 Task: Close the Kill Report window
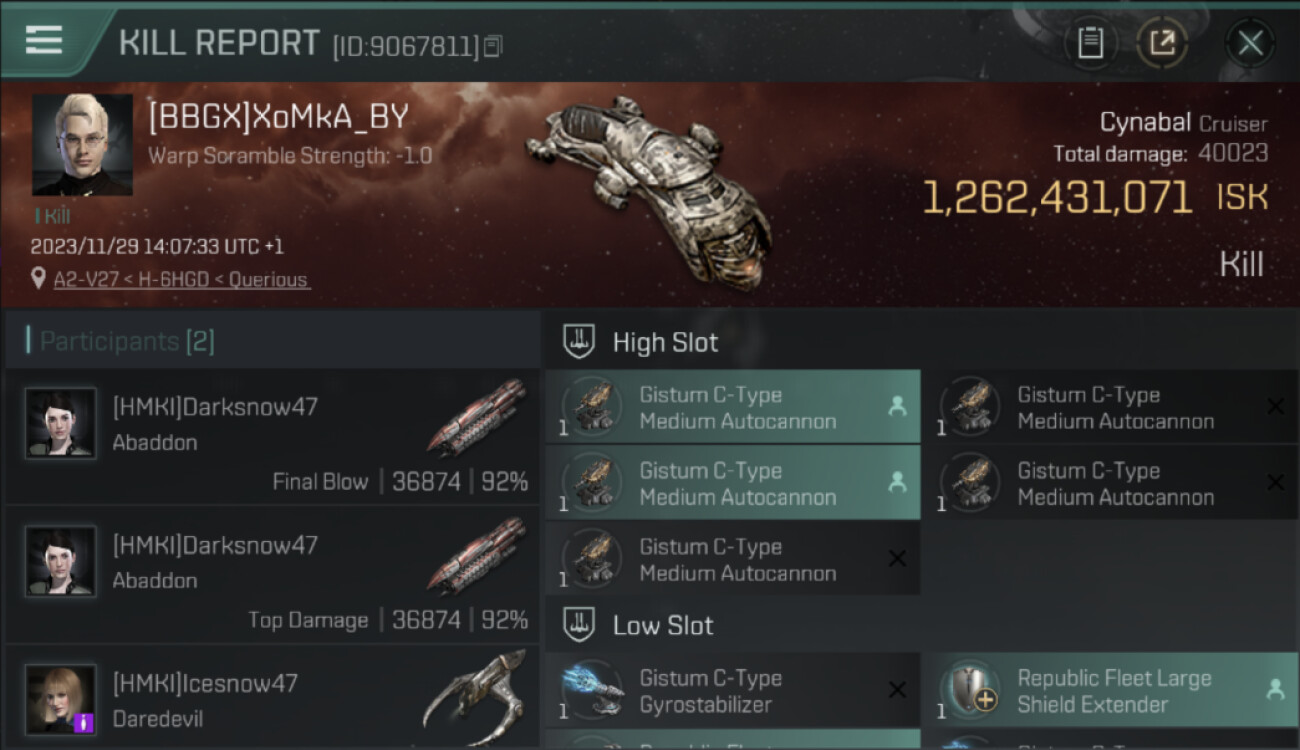pos(1250,43)
